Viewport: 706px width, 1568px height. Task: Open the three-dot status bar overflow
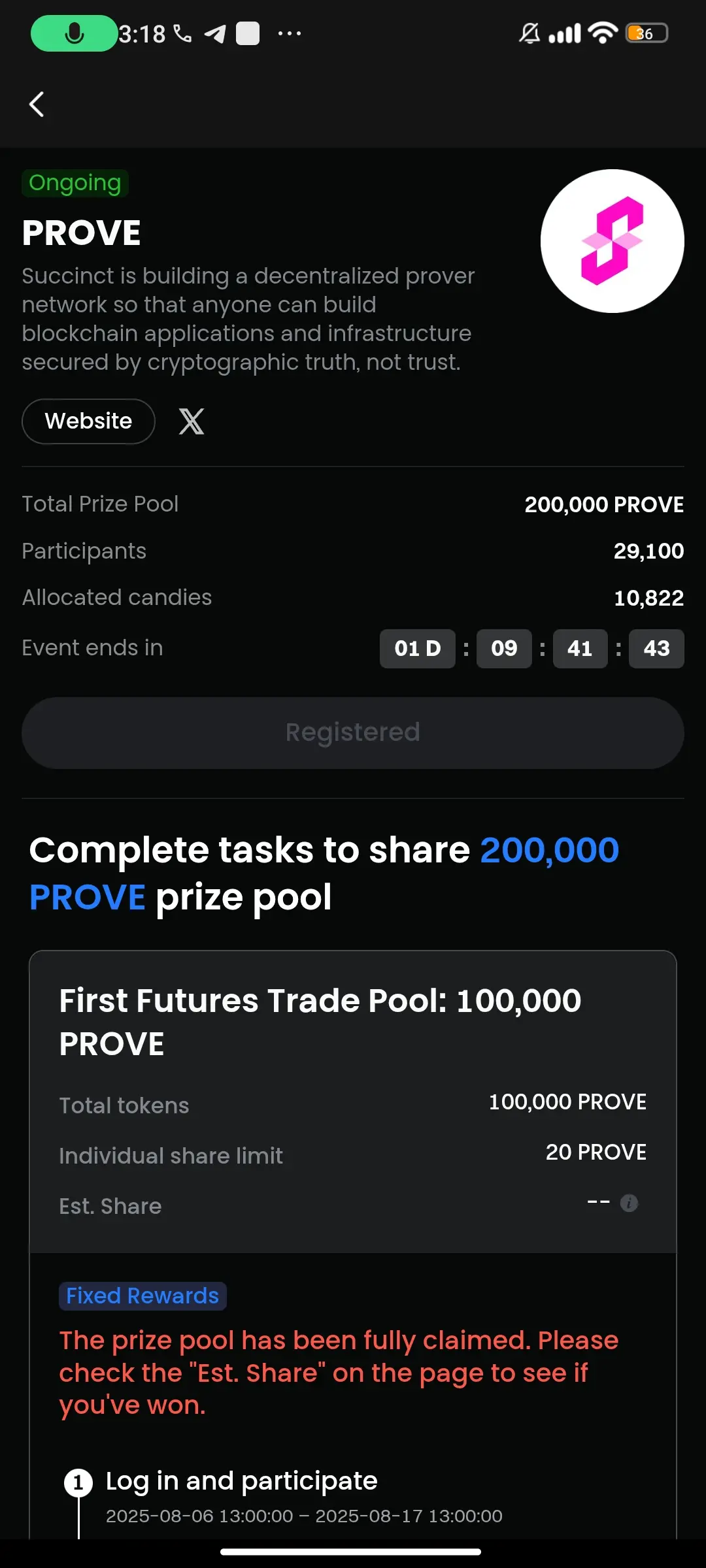(x=290, y=33)
